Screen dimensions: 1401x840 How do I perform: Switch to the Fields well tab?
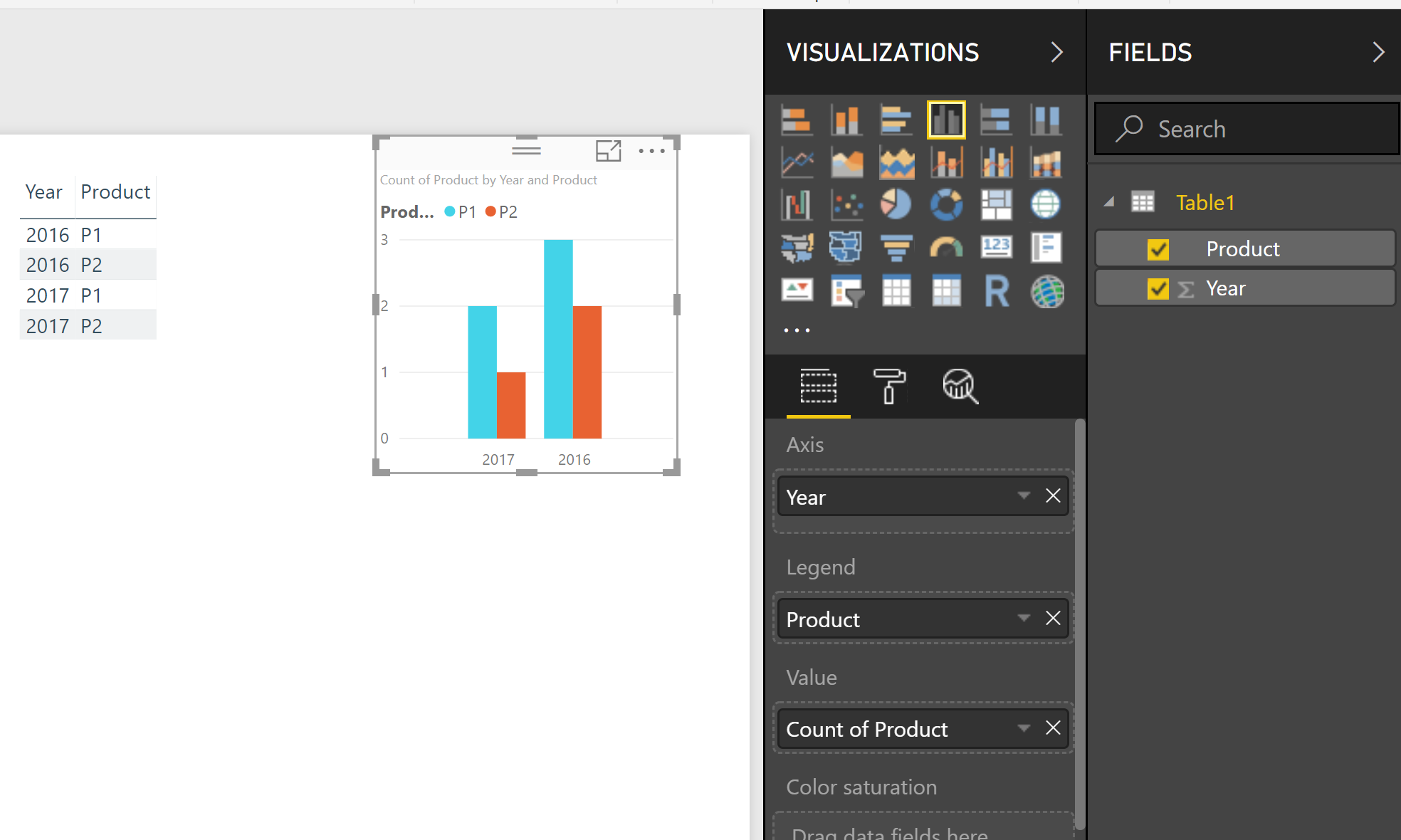click(x=819, y=387)
